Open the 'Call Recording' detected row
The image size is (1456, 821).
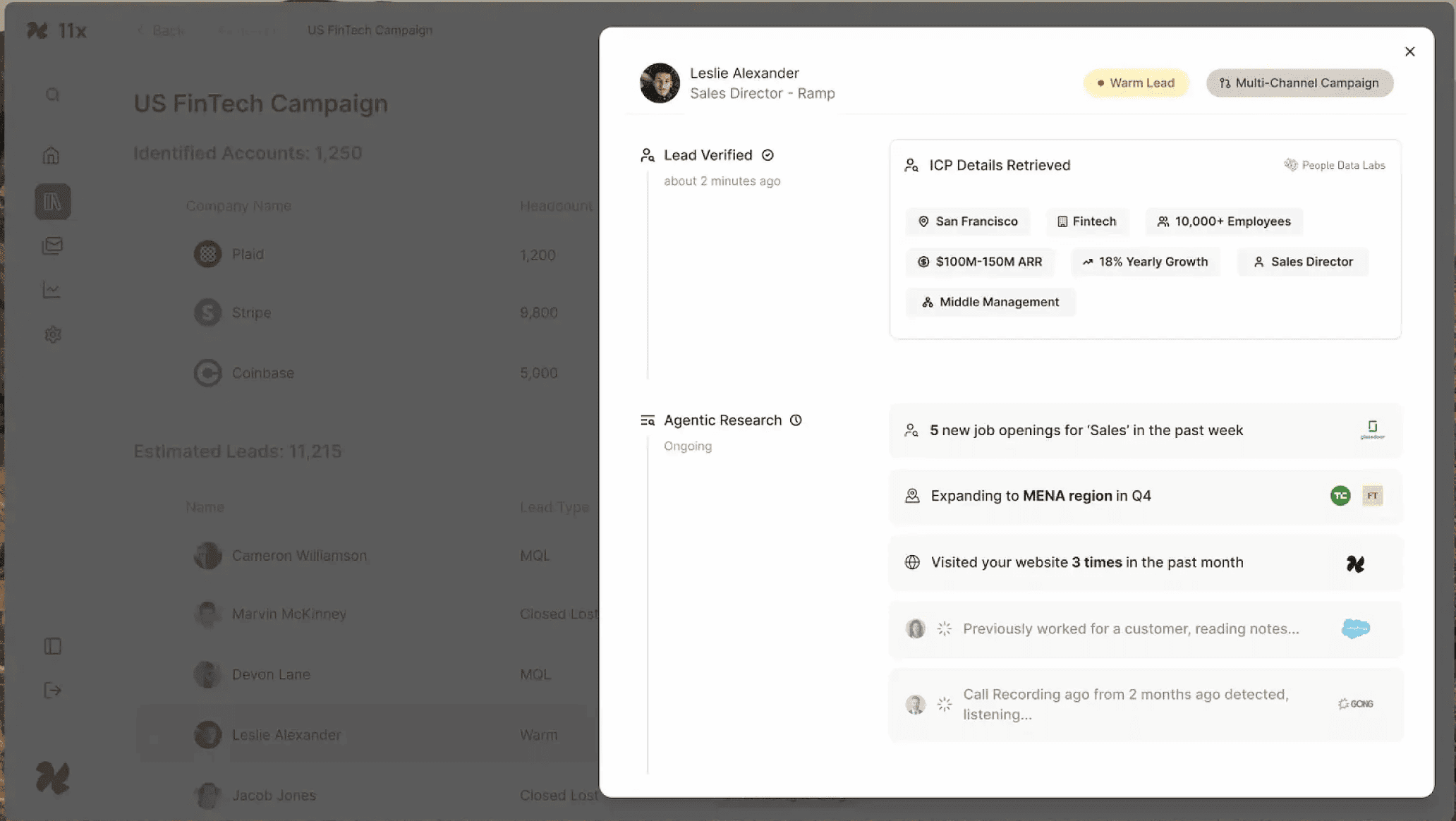(1146, 705)
